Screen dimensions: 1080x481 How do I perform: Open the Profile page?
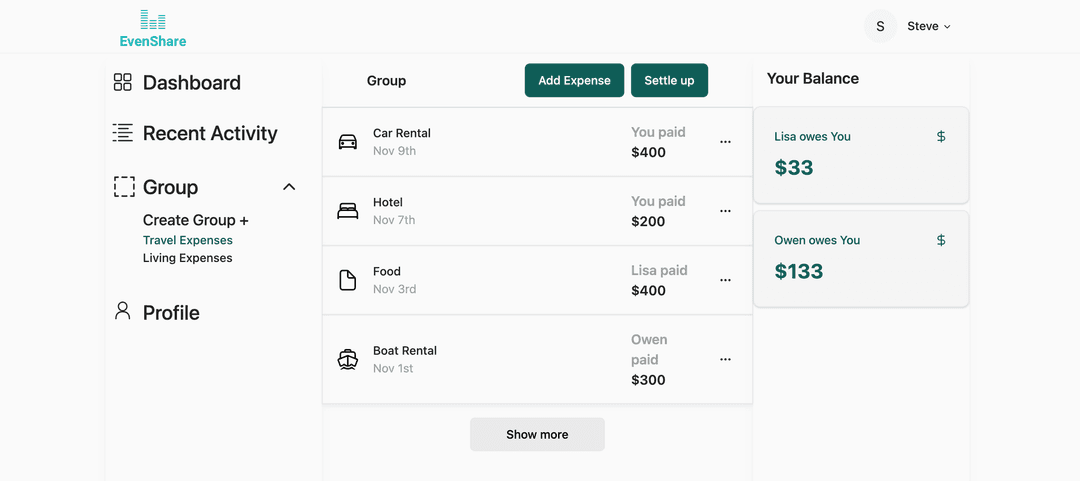[171, 313]
